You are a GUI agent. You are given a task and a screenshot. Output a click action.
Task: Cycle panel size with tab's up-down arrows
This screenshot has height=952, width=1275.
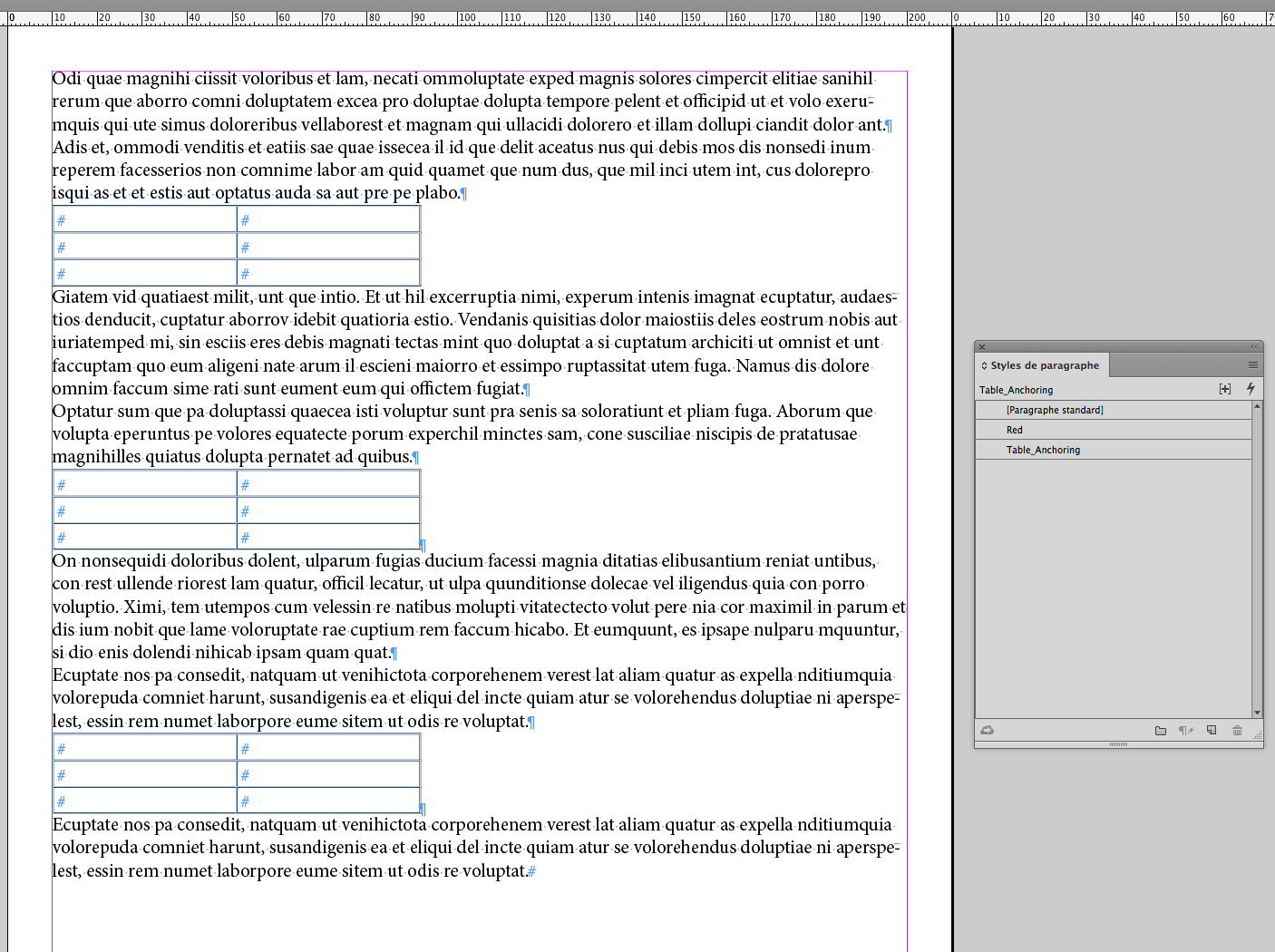click(x=984, y=365)
